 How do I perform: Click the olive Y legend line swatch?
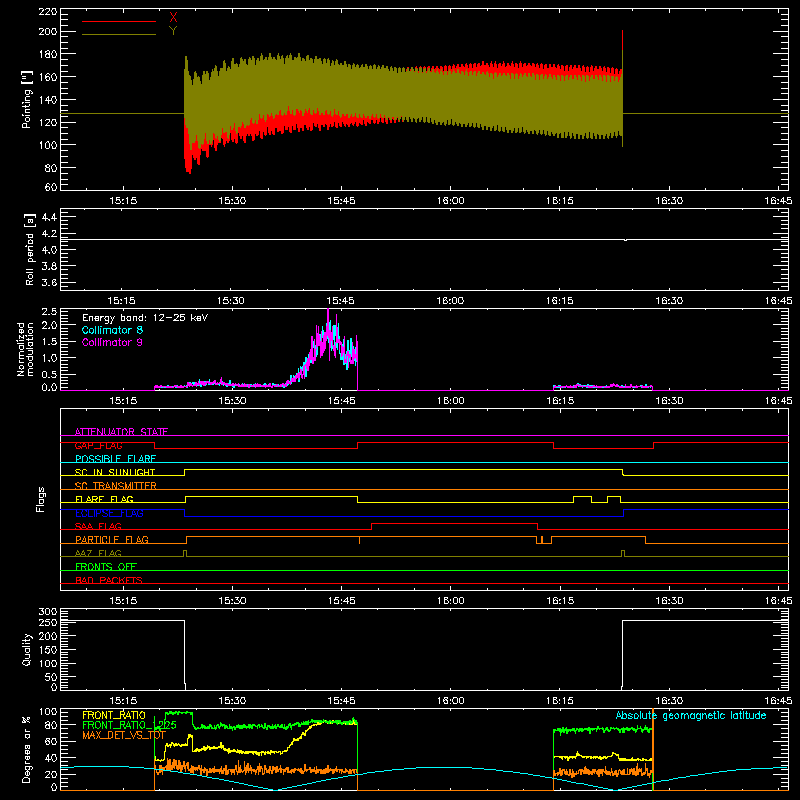pyautogui.click(x=119, y=34)
